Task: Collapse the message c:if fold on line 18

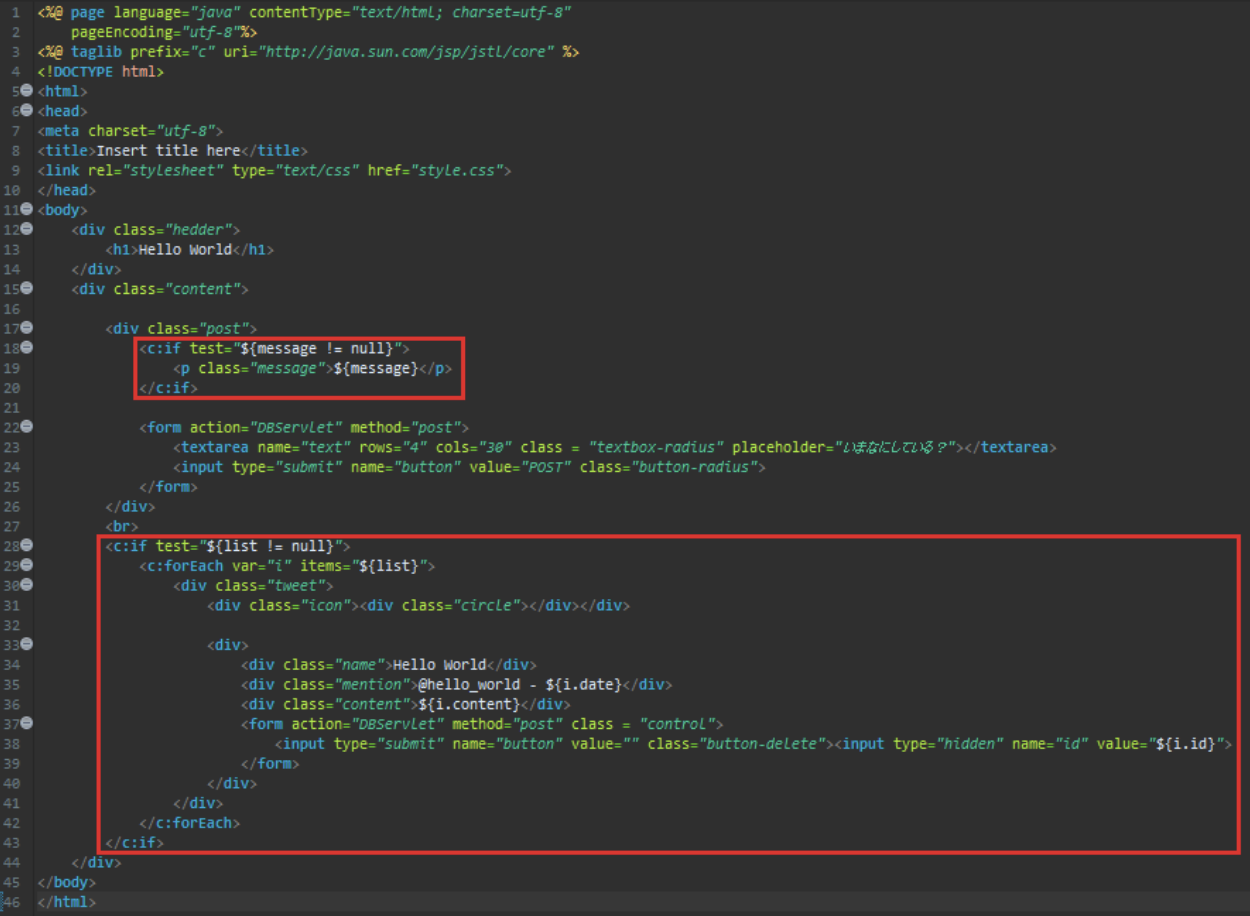Action: (27, 347)
